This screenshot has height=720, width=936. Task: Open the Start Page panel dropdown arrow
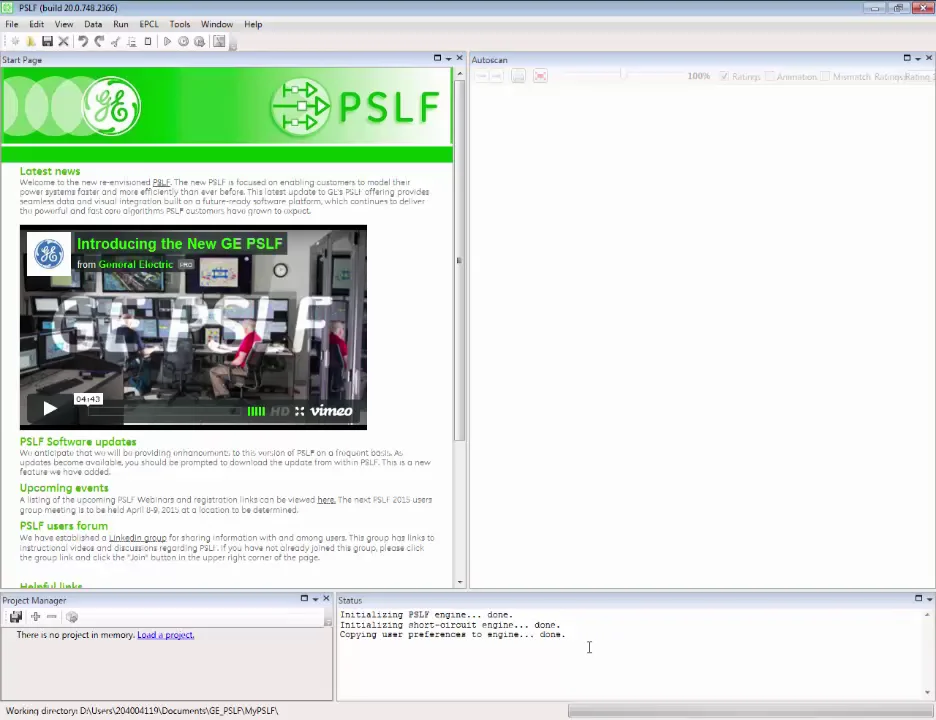[448, 59]
